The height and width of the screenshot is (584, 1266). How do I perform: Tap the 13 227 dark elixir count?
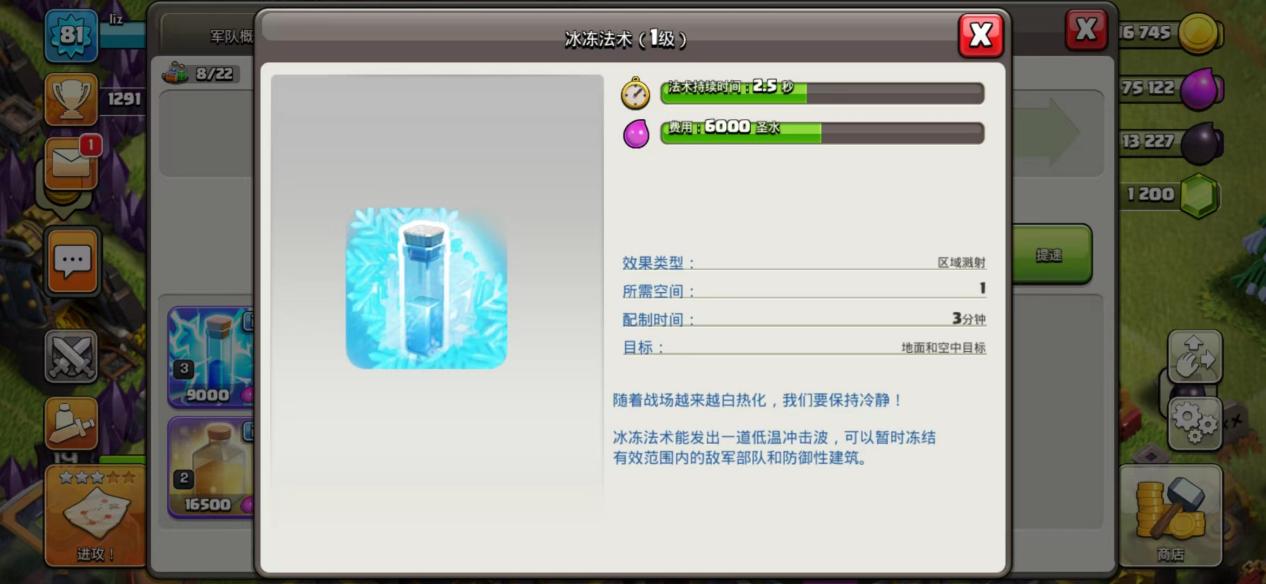coord(1147,142)
